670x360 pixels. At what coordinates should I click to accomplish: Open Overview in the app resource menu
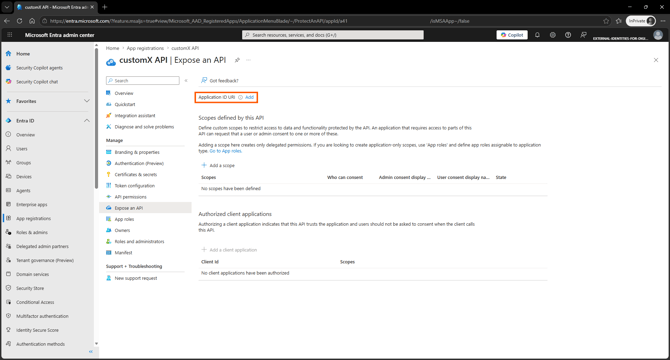(x=124, y=93)
